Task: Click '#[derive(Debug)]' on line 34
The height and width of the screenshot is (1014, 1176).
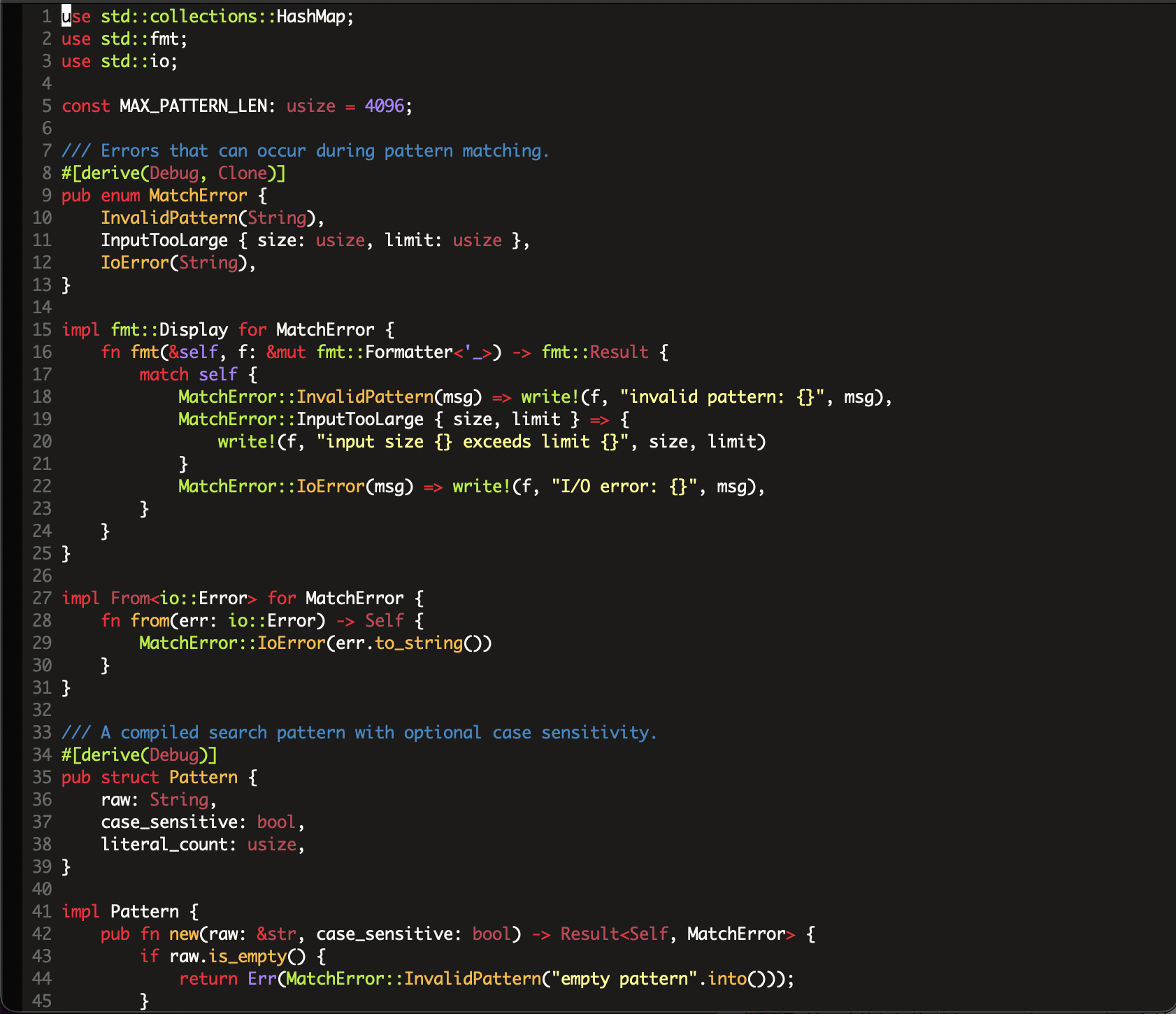Action: pos(139,755)
